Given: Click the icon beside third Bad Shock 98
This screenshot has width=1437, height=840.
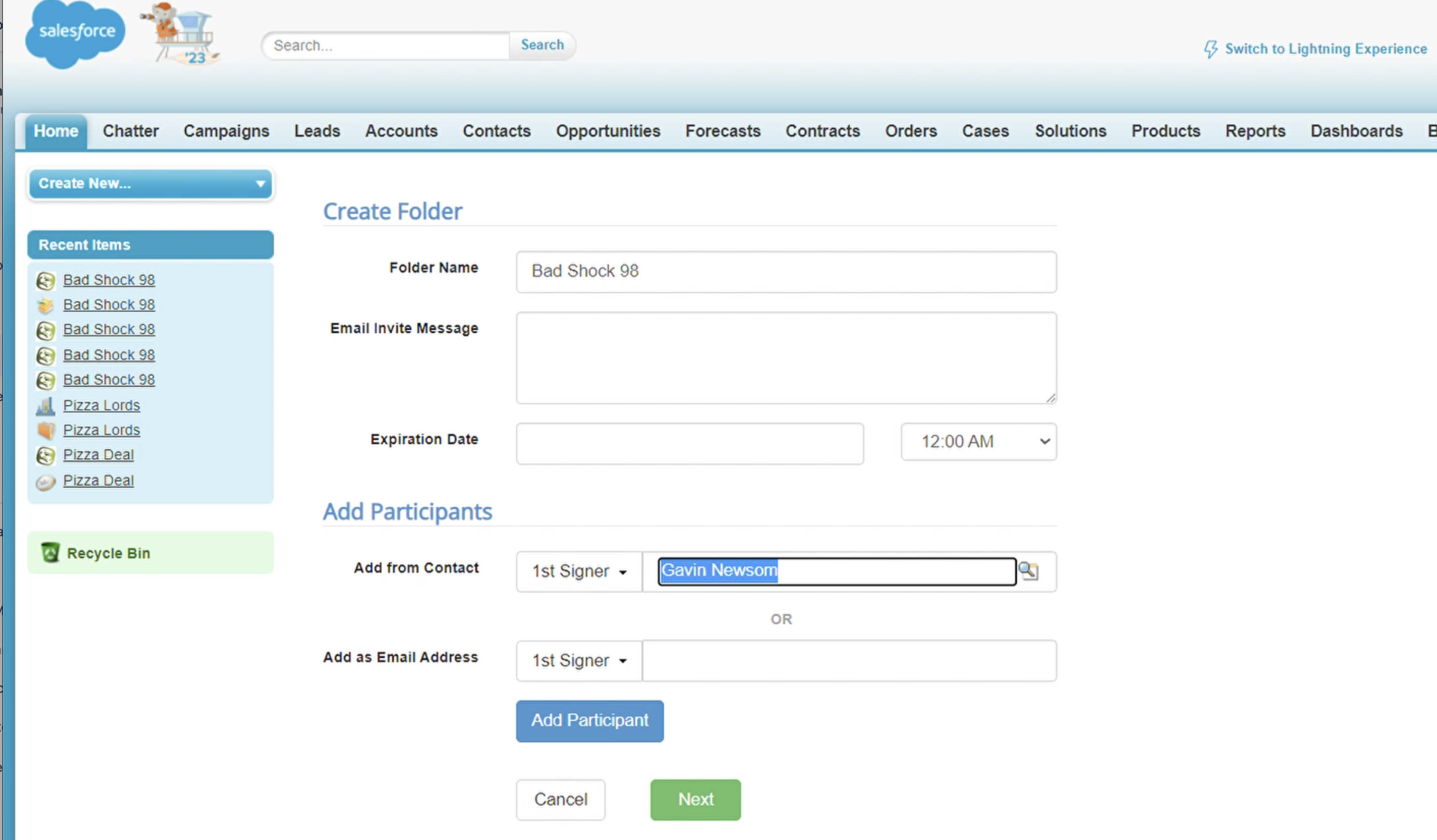Looking at the screenshot, I should (45, 330).
